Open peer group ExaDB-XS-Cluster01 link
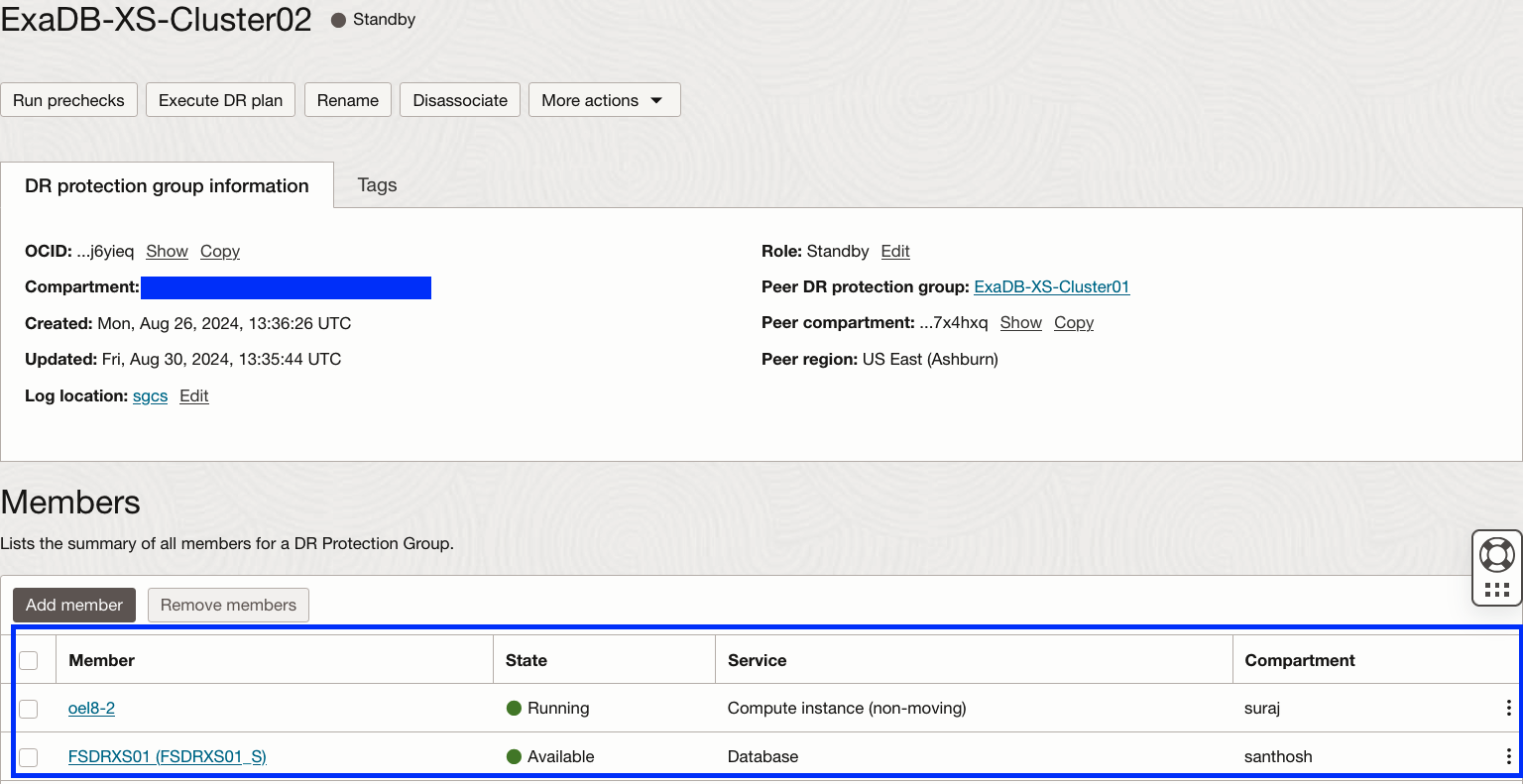 pyautogui.click(x=1051, y=286)
